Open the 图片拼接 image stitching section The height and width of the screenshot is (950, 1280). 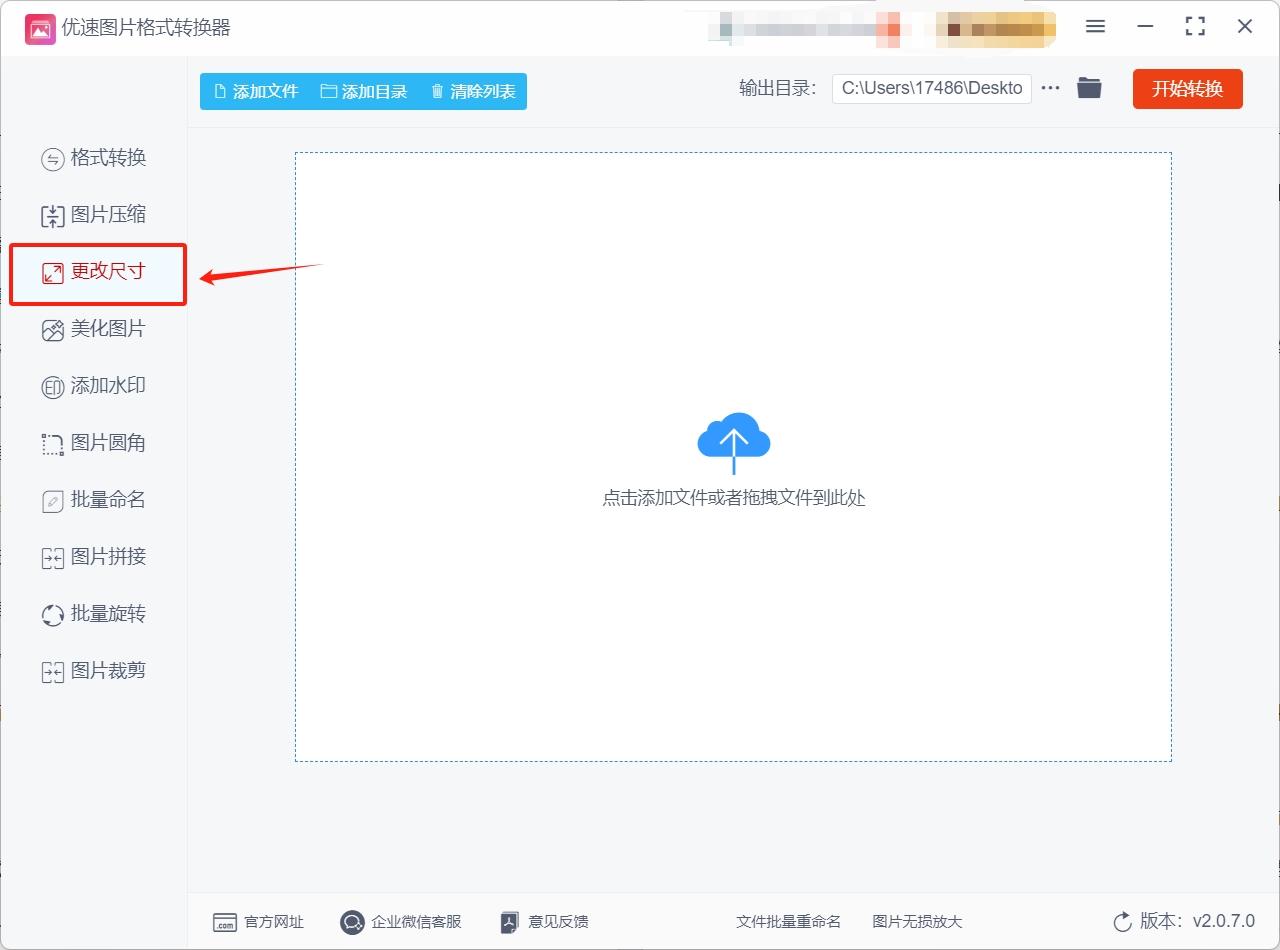coord(94,557)
